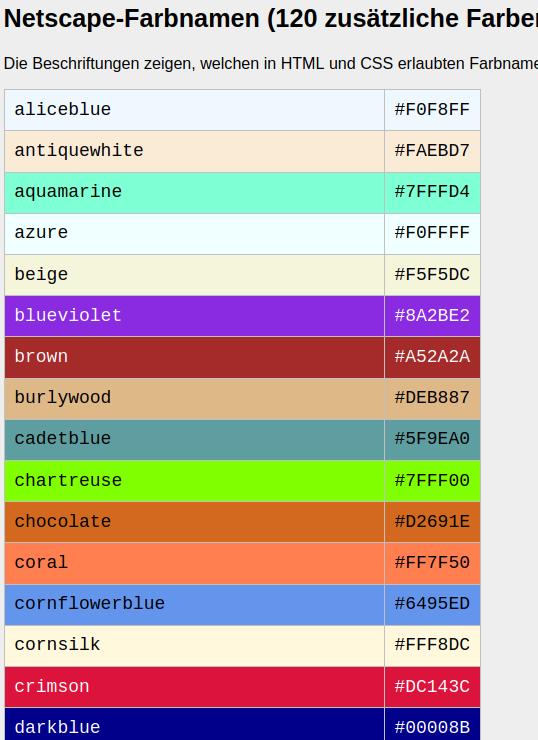
Task: Select the #F0F8FF hex code cell
Action: point(432,110)
